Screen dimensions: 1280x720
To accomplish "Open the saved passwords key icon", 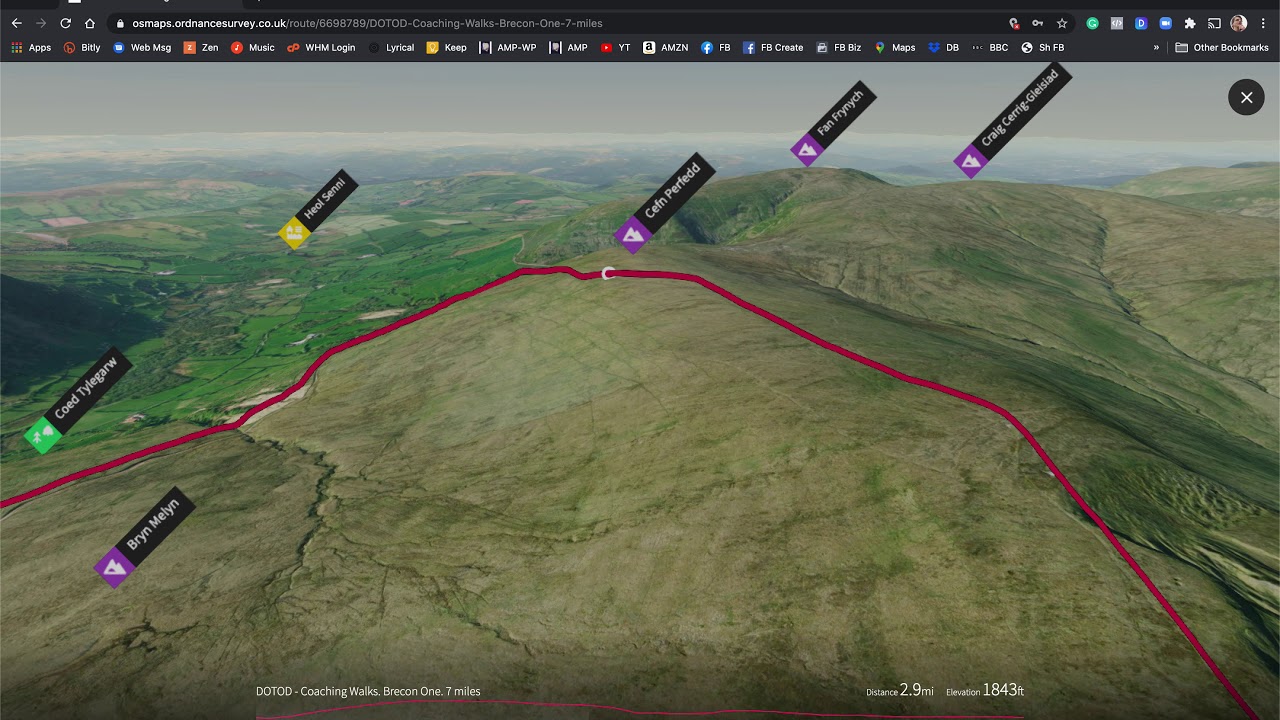I will click(x=1037, y=23).
